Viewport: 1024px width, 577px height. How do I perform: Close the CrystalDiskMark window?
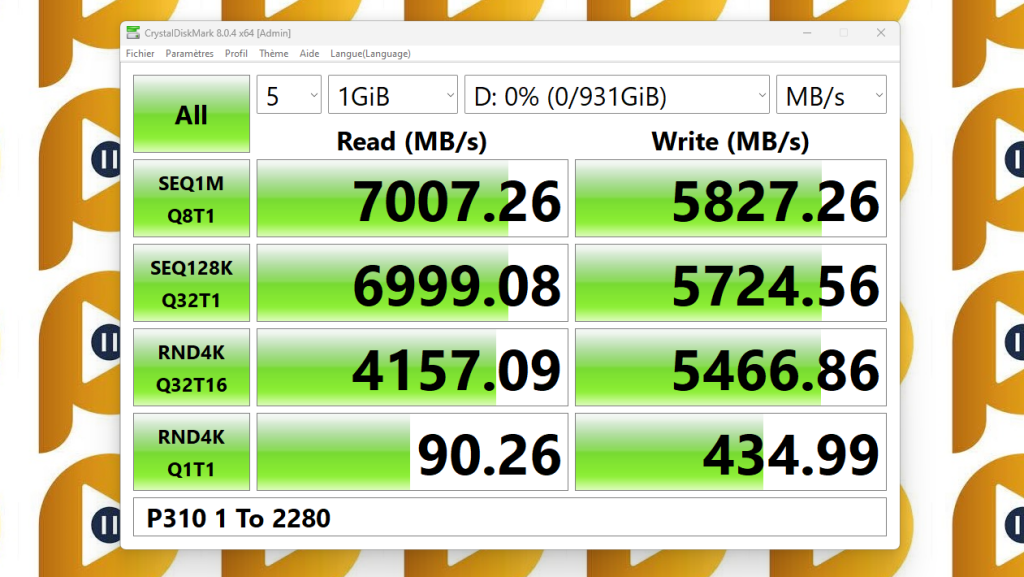pyautogui.click(x=881, y=33)
